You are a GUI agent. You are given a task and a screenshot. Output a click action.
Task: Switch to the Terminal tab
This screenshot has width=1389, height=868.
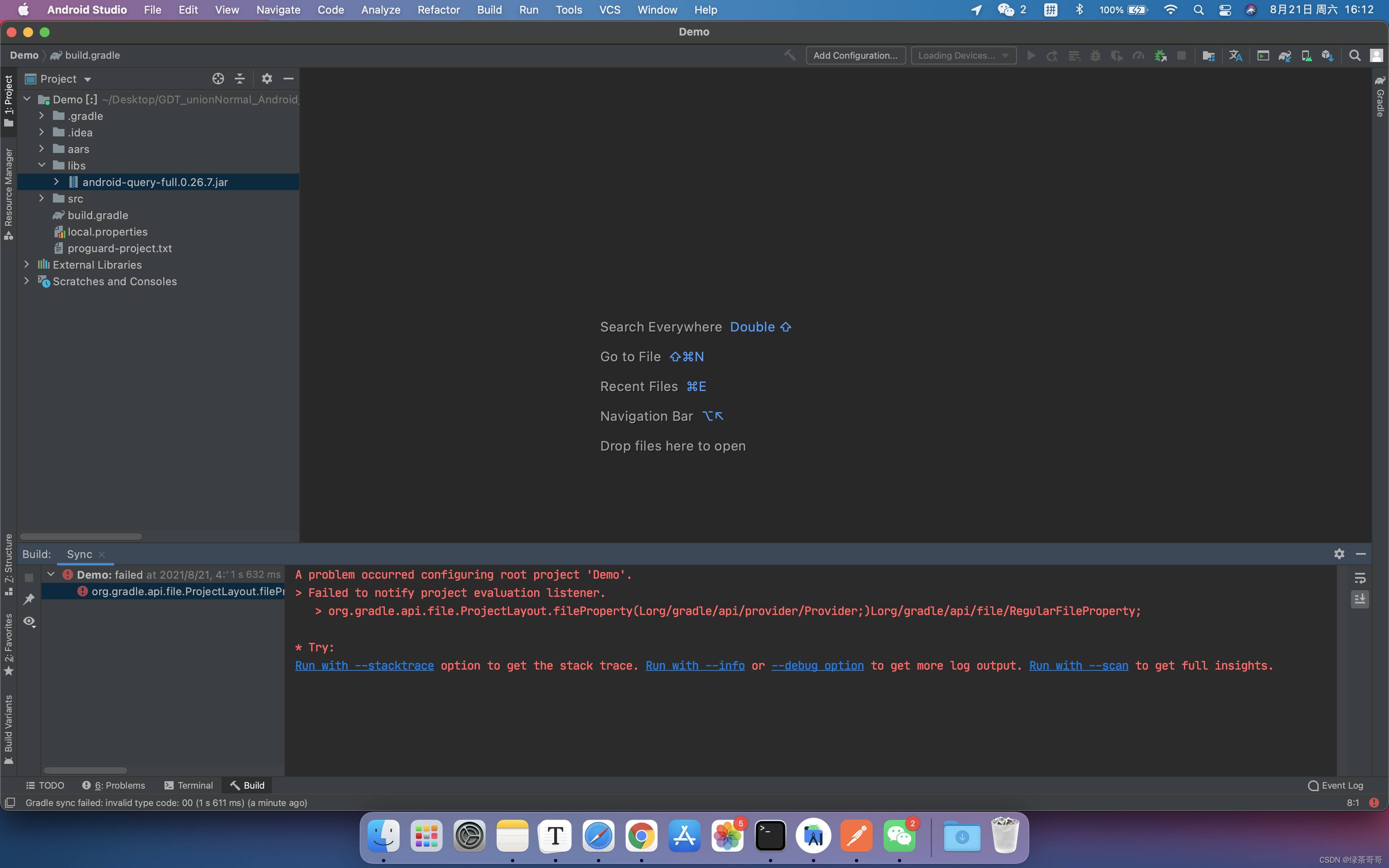(189, 785)
